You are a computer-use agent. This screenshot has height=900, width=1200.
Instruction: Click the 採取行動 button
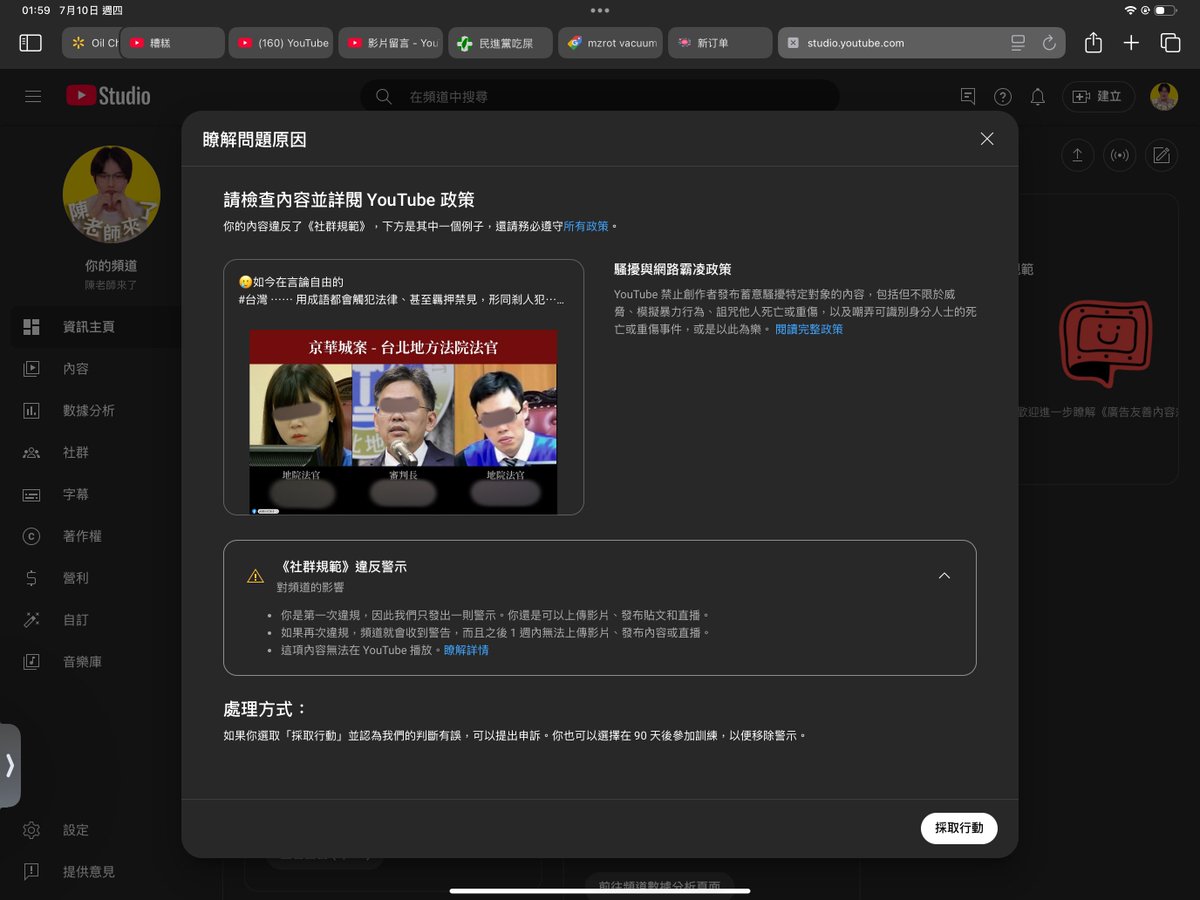(959, 828)
